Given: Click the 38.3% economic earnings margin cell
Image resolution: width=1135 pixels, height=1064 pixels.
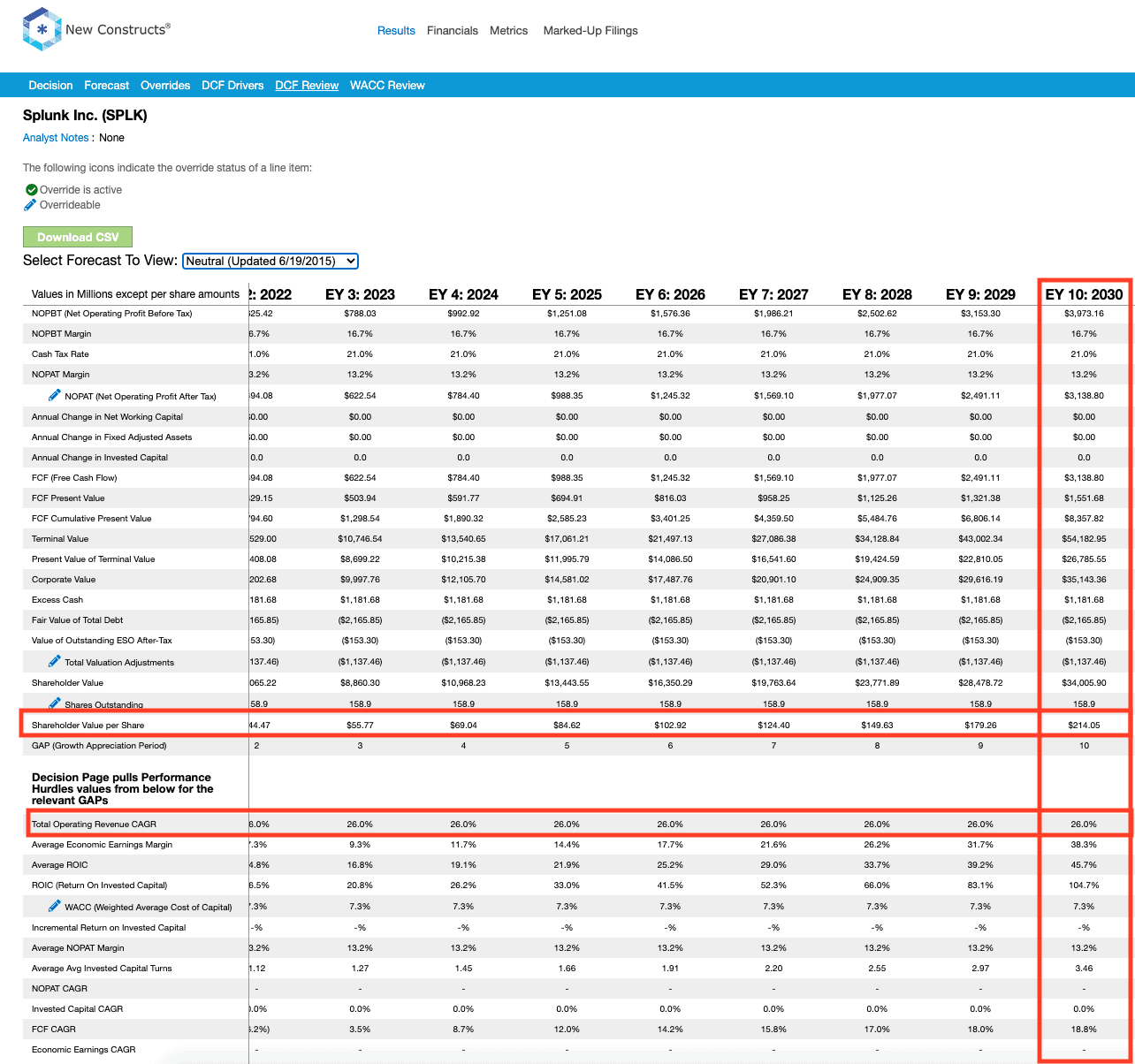Looking at the screenshot, I should (1084, 845).
